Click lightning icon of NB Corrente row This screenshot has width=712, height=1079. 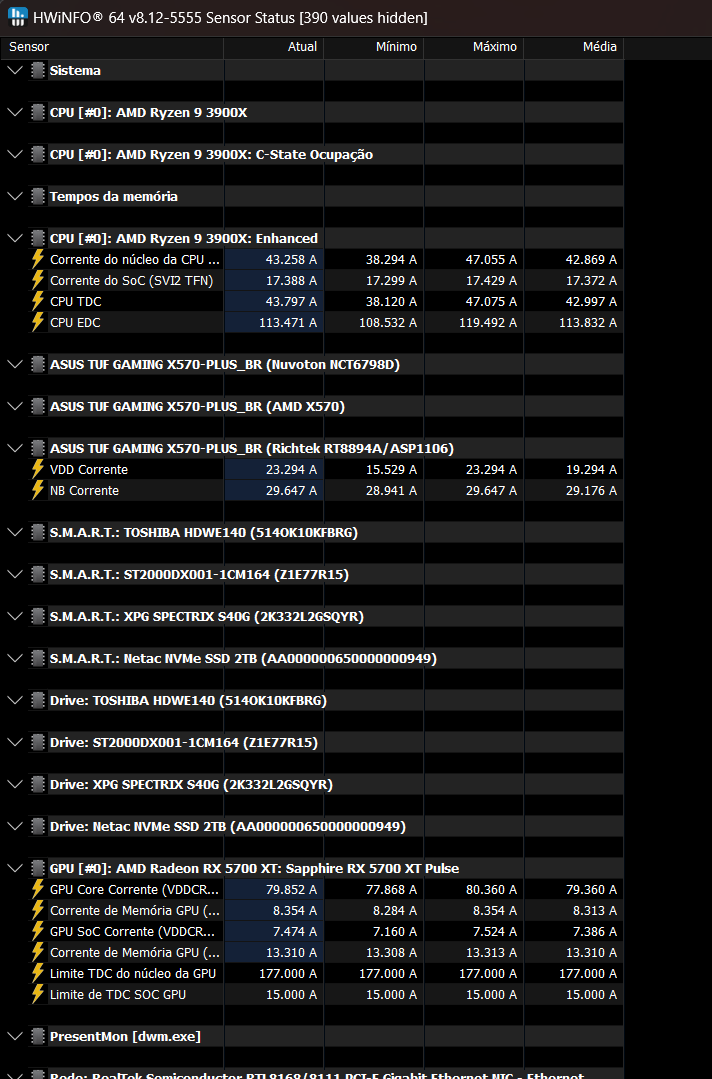coord(38,490)
